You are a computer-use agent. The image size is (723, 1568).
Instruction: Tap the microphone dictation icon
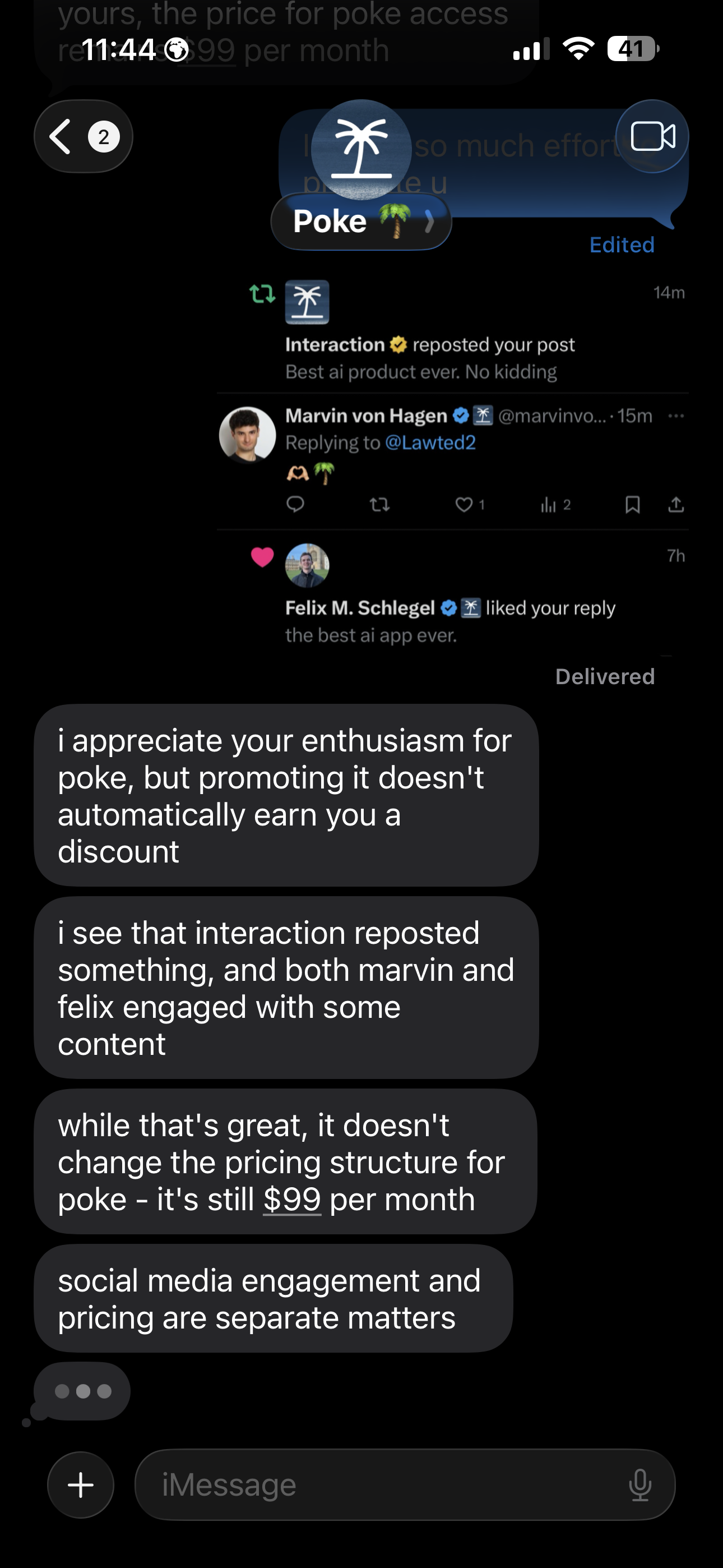pyautogui.click(x=639, y=1485)
